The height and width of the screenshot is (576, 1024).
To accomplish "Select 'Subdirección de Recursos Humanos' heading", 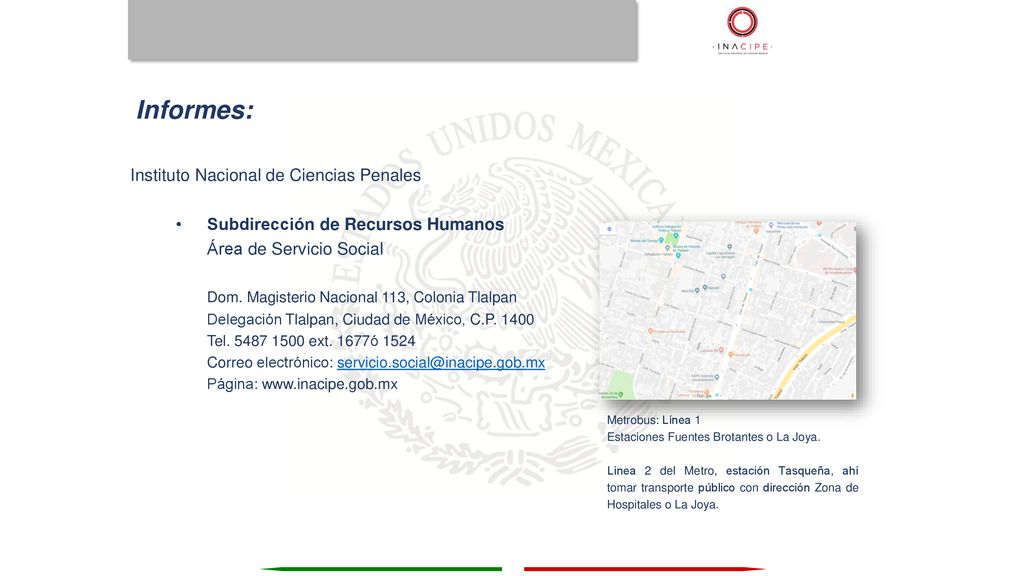I will pos(355,224).
